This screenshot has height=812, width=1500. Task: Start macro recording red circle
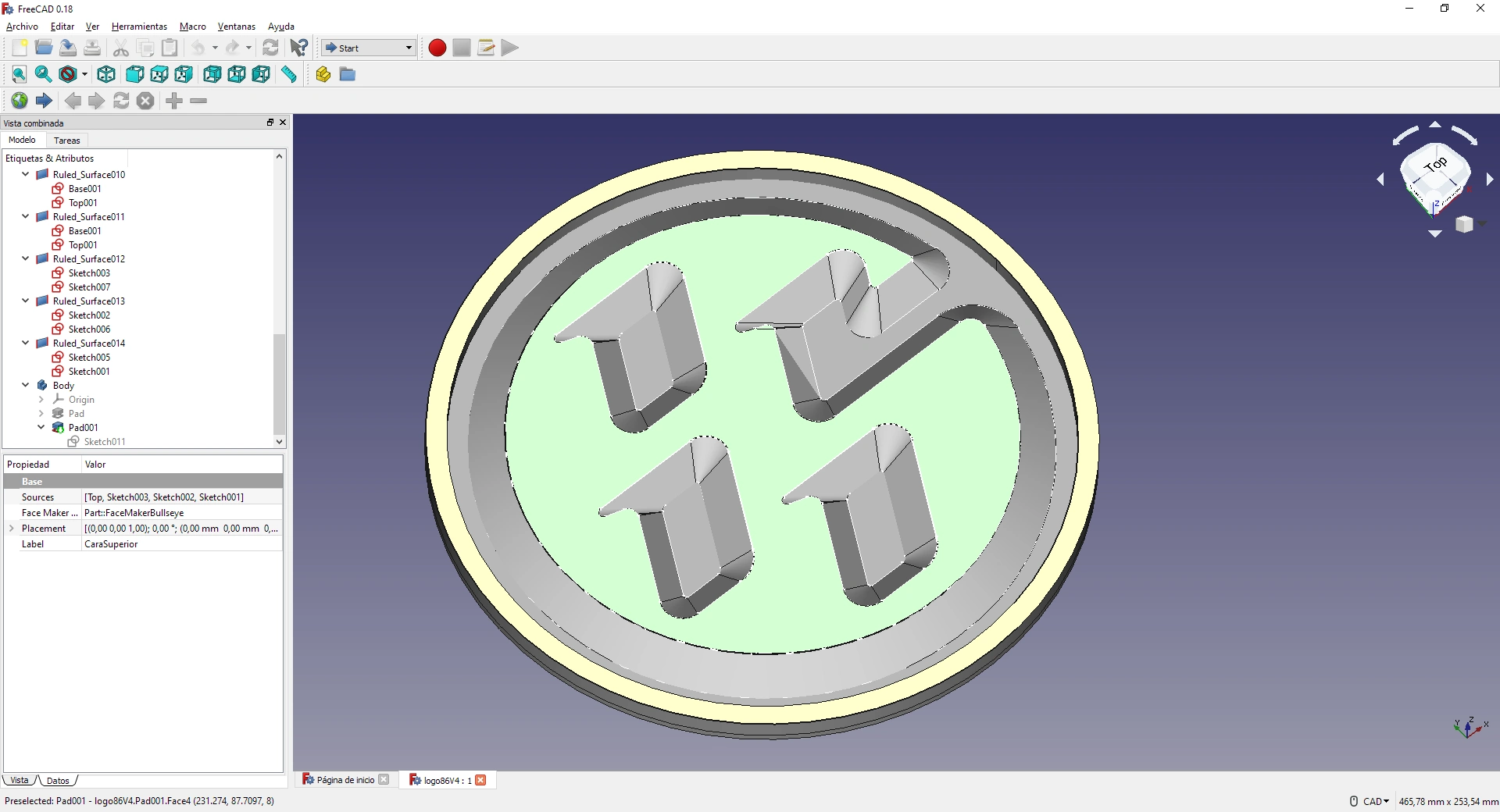click(437, 48)
